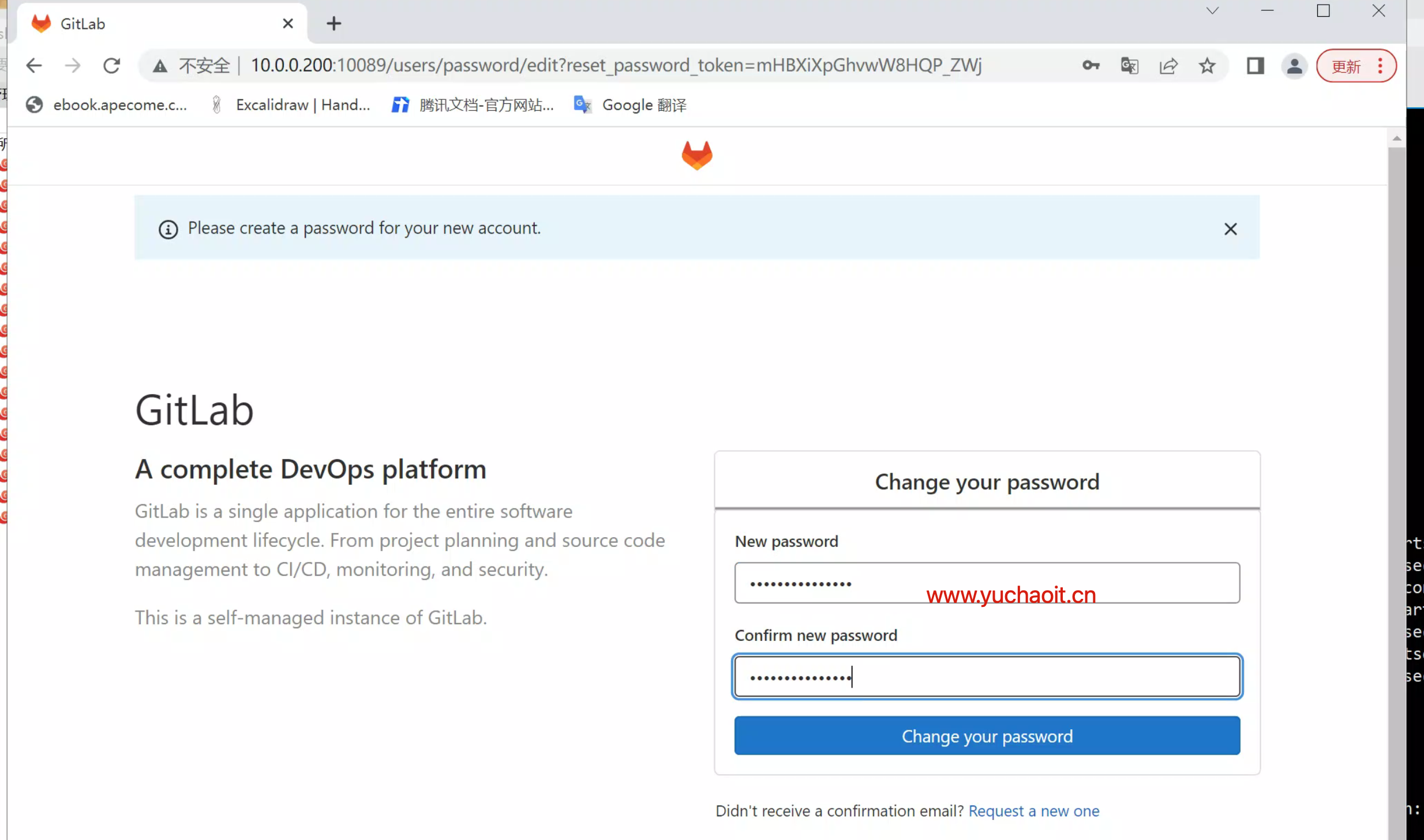Click the browser back arrow
This screenshot has width=1424, height=840.
coord(34,66)
